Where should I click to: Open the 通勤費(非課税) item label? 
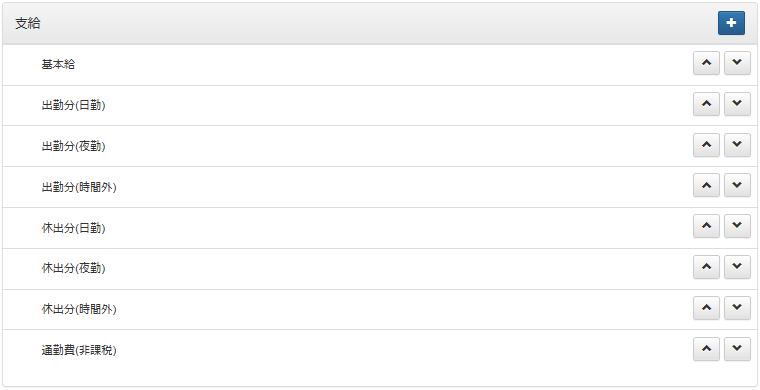[x=79, y=350]
